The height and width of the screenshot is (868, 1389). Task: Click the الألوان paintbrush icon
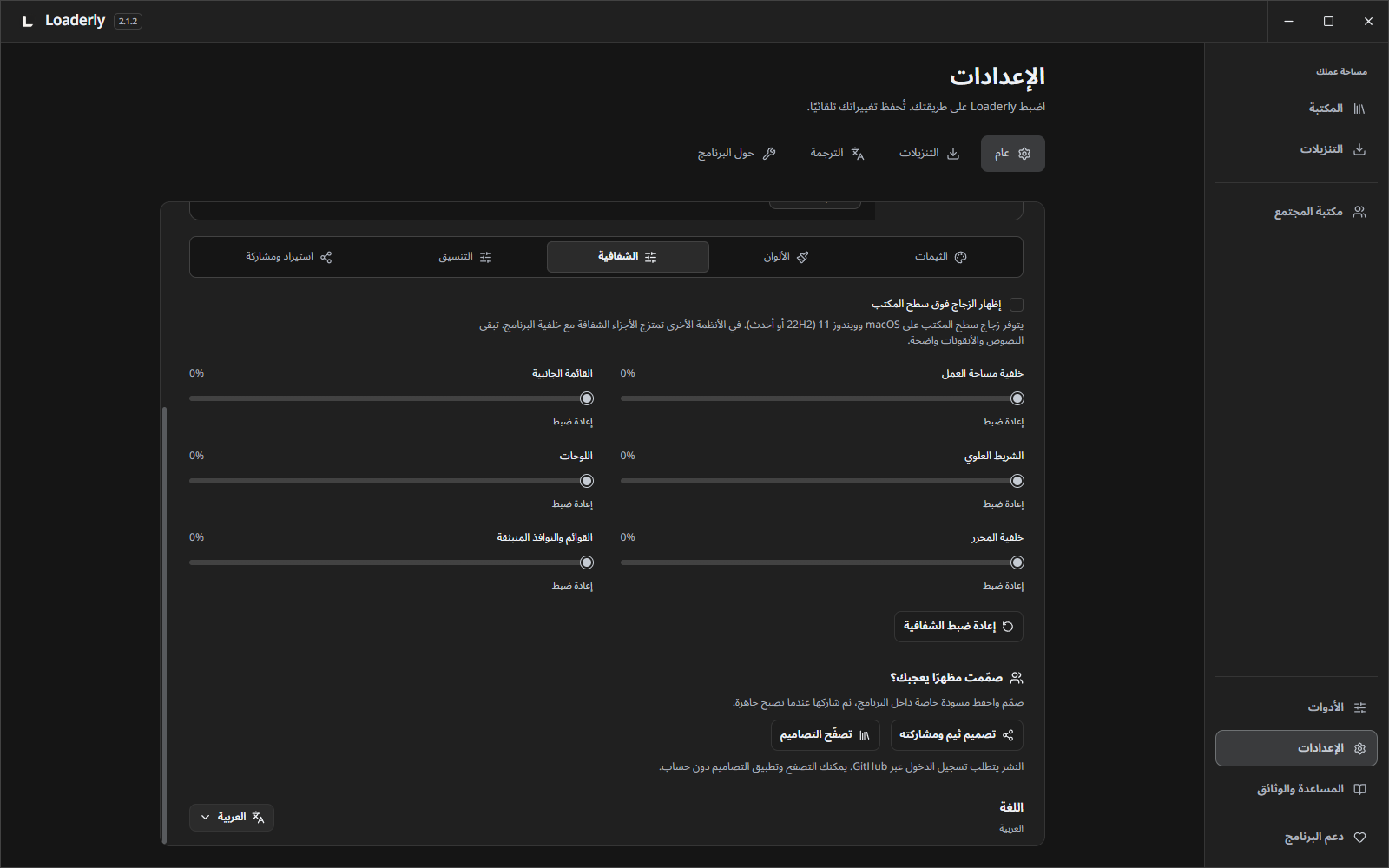tap(802, 257)
